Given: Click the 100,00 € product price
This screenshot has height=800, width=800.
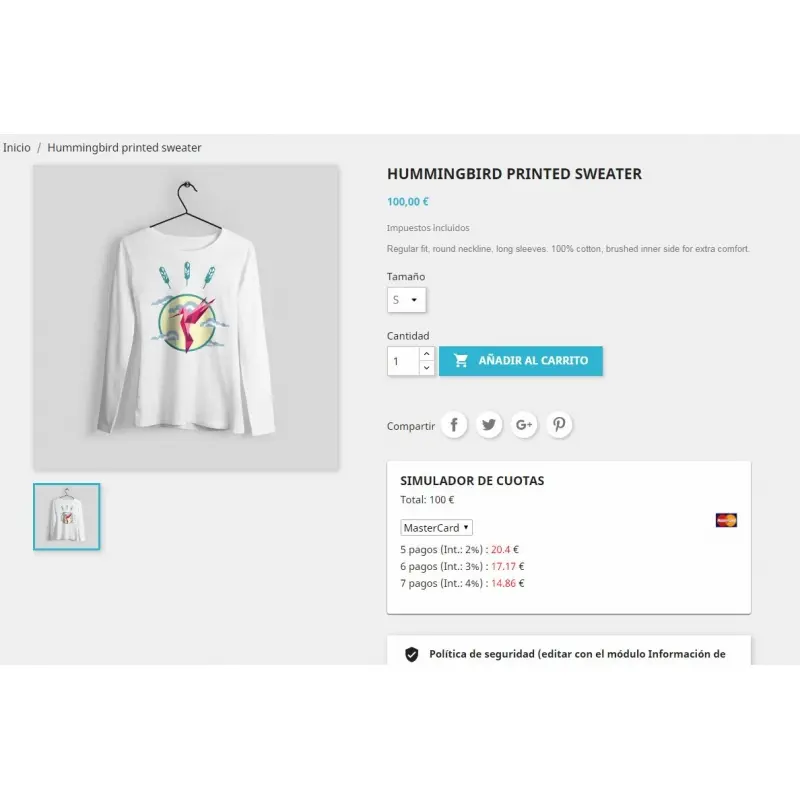Looking at the screenshot, I should [408, 202].
